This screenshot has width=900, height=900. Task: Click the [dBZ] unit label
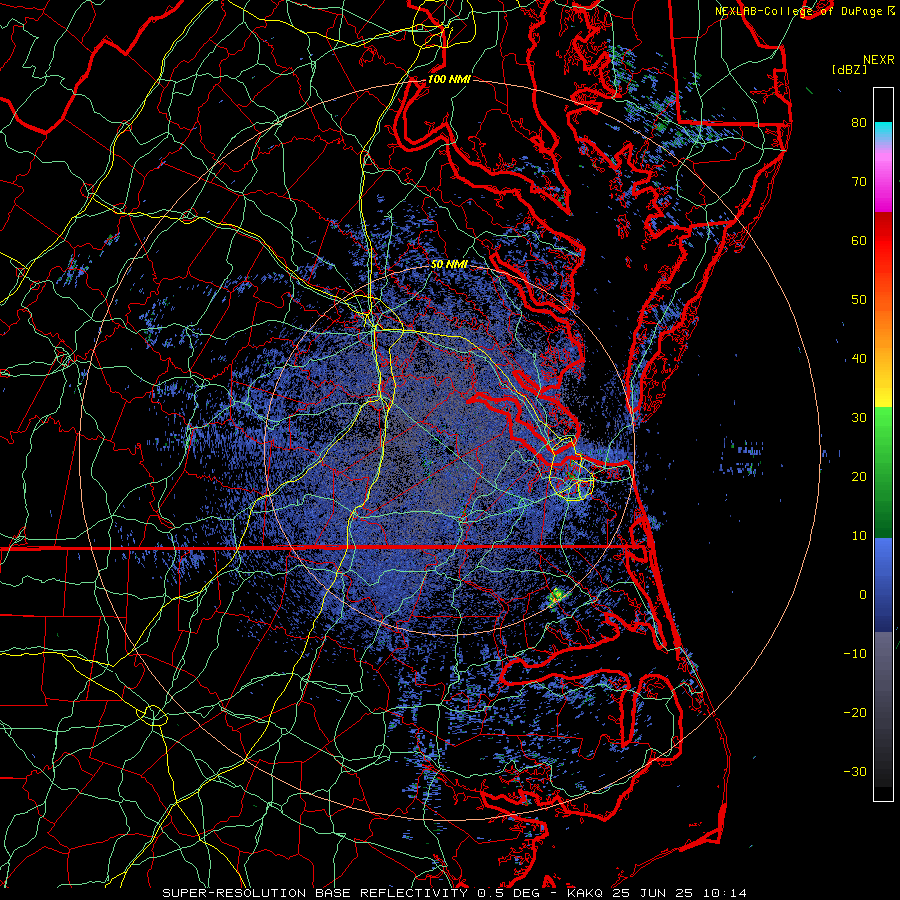(x=849, y=70)
